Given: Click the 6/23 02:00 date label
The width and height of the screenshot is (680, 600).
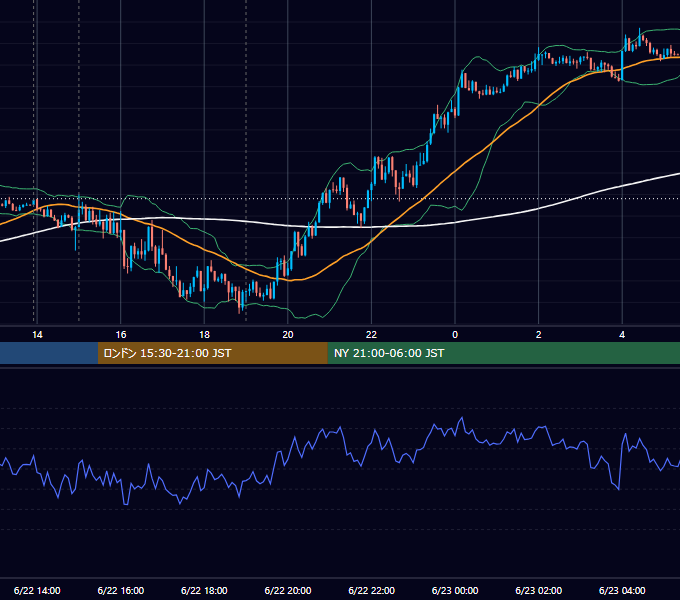Looking at the screenshot, I should point(538,590).
